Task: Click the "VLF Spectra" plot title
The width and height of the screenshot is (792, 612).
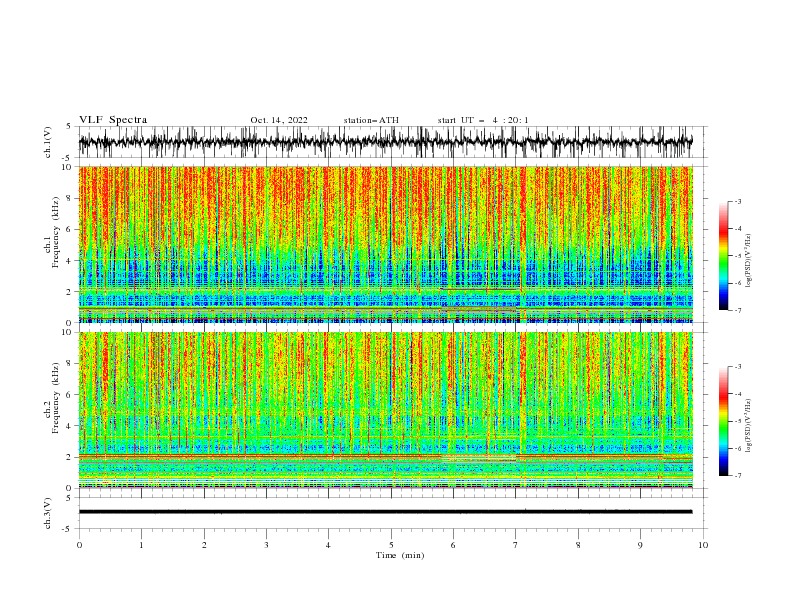Action: (113, 120)
